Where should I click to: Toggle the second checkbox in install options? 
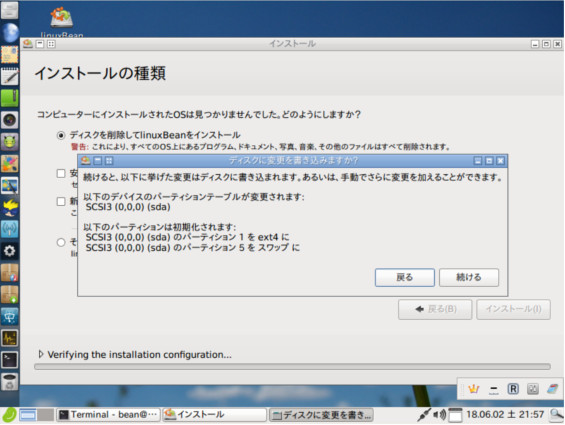[61, 201]
